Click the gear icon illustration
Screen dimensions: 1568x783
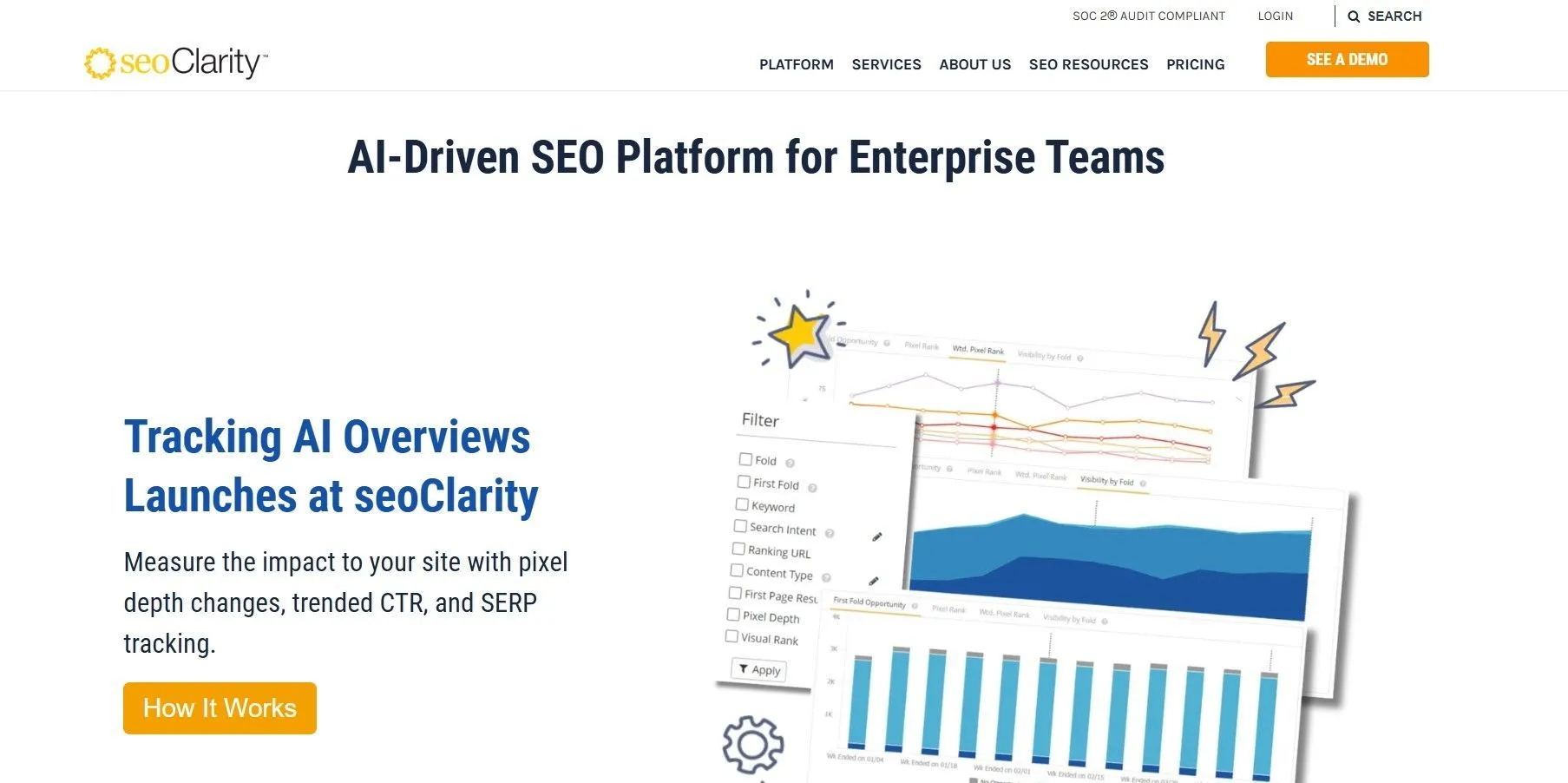[752, 744]
